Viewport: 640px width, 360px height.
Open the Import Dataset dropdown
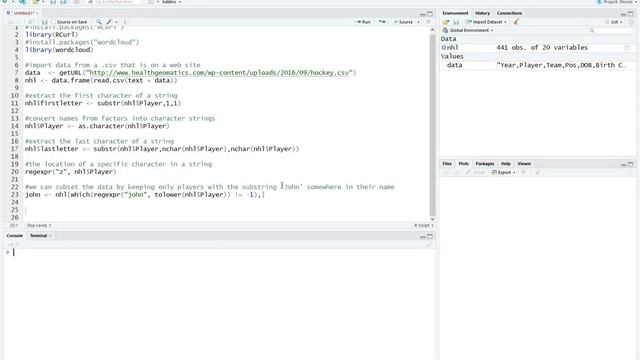pos(487,22)
